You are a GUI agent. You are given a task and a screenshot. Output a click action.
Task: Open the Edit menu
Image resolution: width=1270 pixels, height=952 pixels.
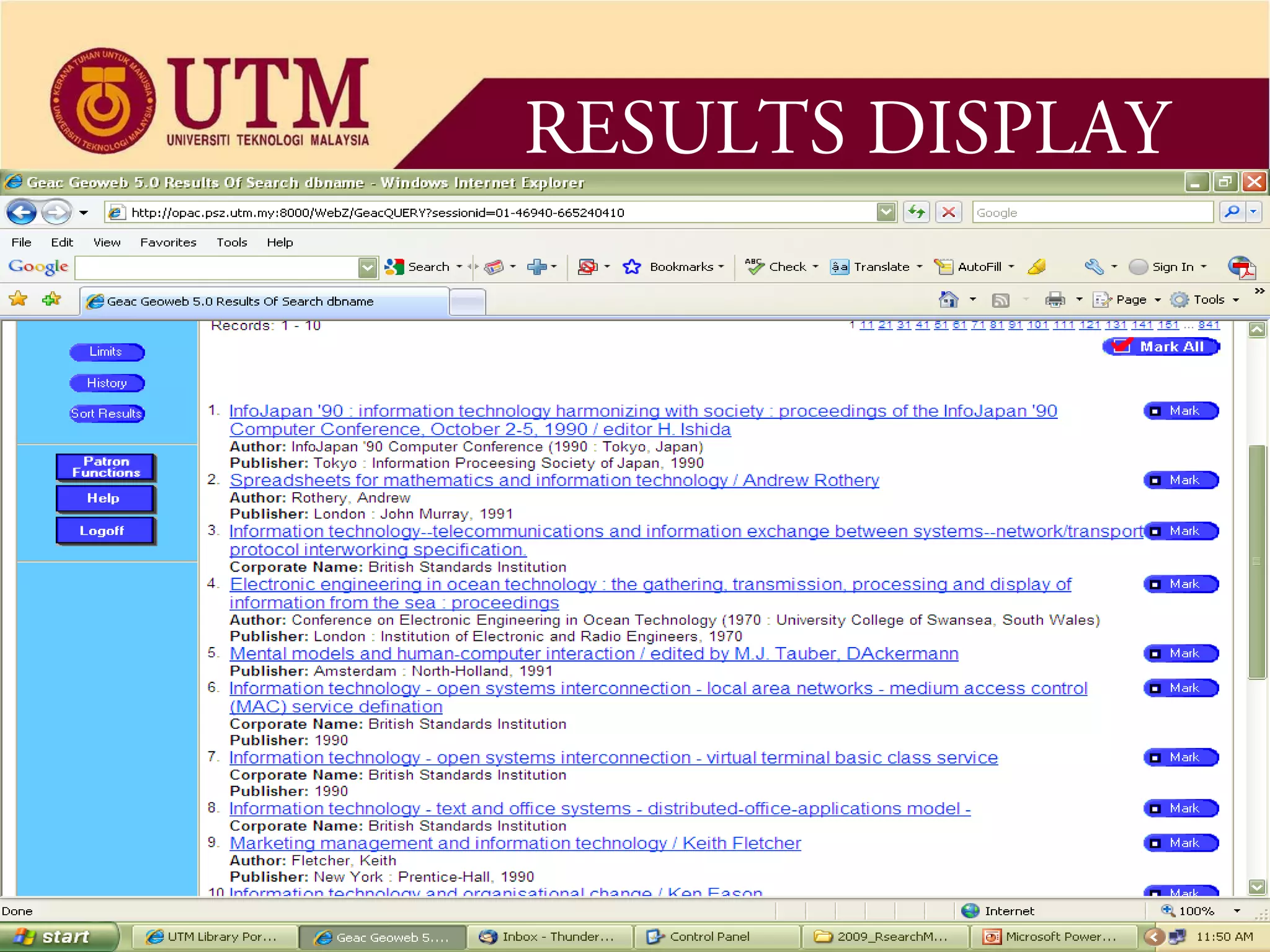coord(62,242)
